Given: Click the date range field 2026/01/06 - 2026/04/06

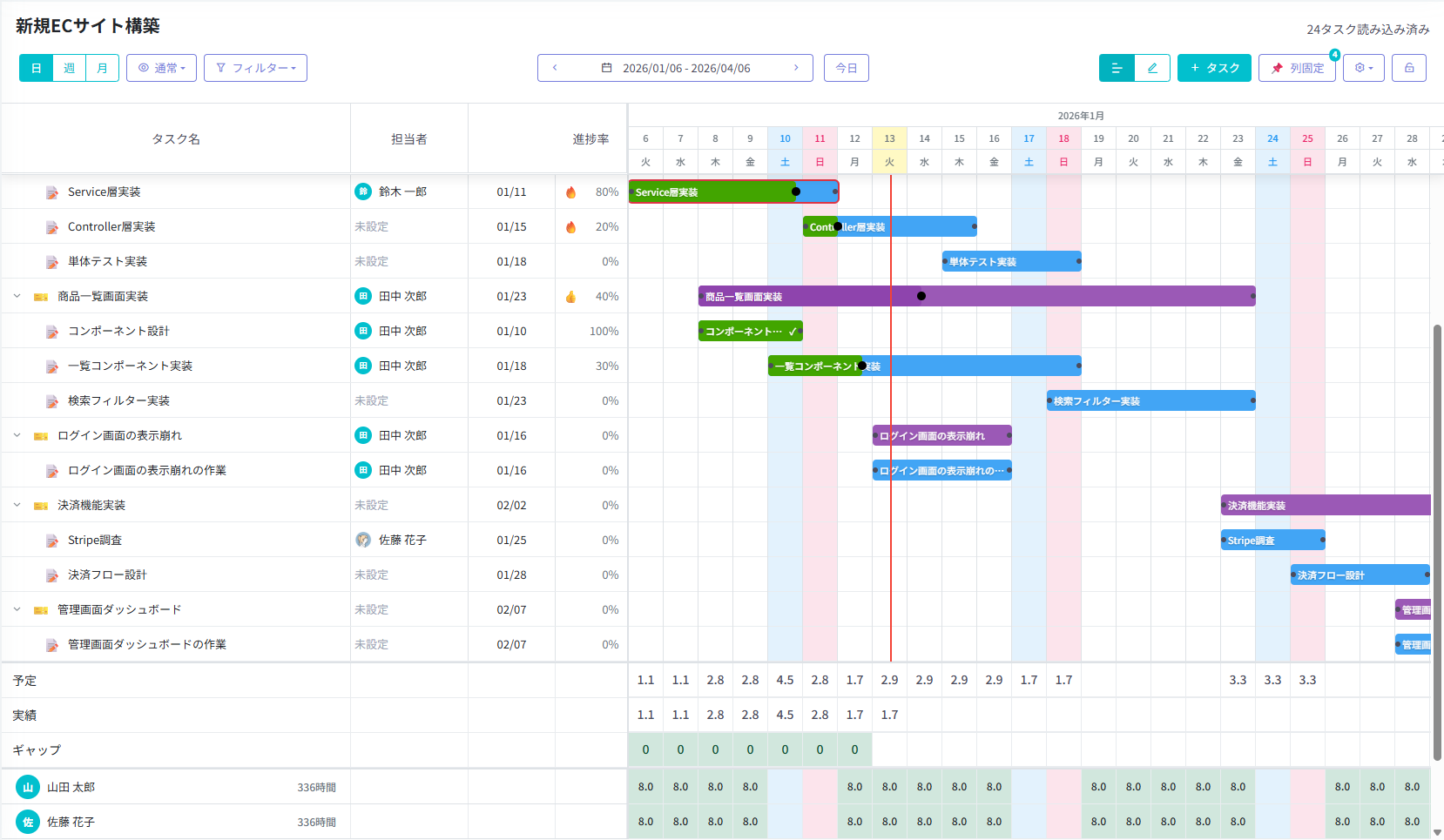Looking at the screenshot, I should click(676, 68).
